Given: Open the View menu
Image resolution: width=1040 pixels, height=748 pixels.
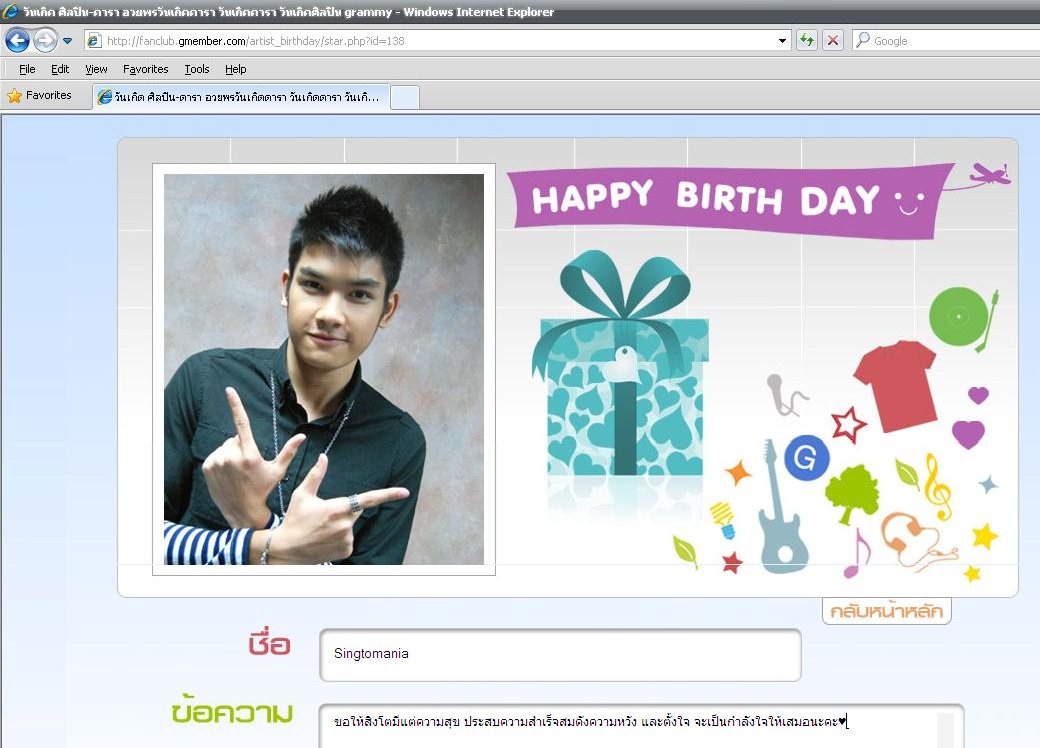Looking at the screenshot, I should point(96,69).
